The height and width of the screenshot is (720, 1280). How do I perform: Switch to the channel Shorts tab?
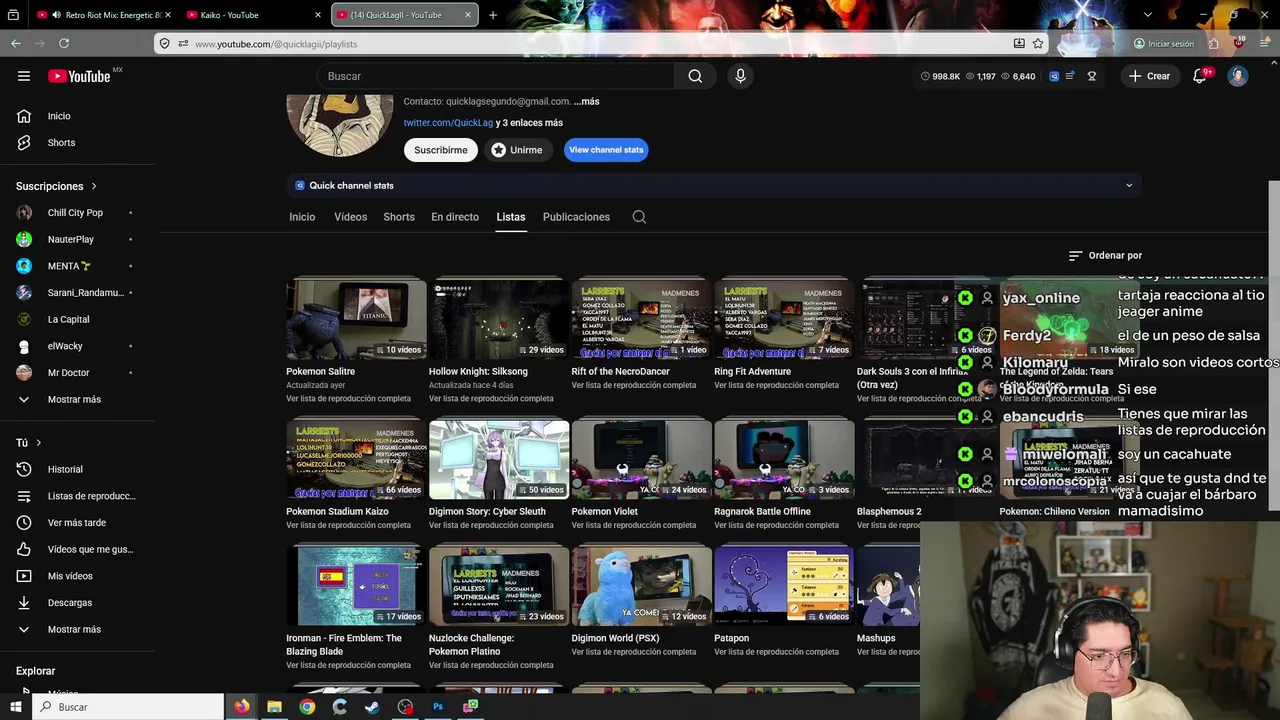(x=399, y=217)
